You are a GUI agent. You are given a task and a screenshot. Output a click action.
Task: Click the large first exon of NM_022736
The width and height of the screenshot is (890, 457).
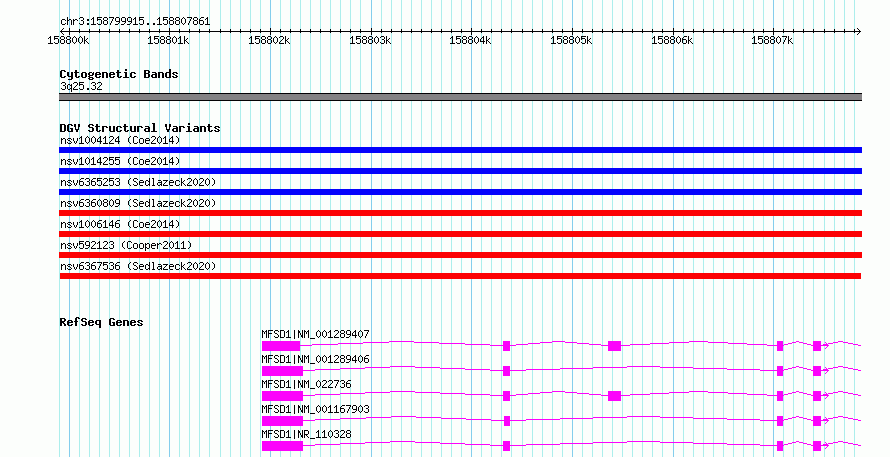282,396
